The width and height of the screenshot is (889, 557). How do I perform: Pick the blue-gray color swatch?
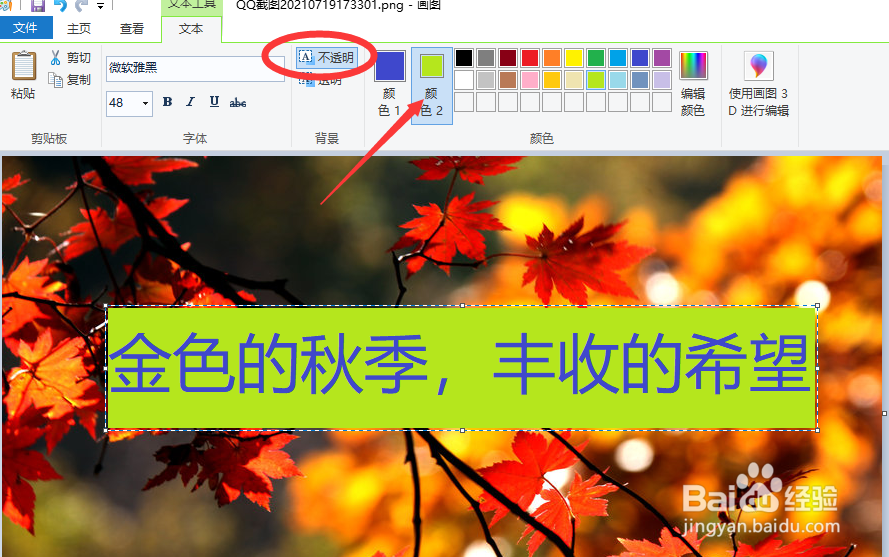(640, 80)
